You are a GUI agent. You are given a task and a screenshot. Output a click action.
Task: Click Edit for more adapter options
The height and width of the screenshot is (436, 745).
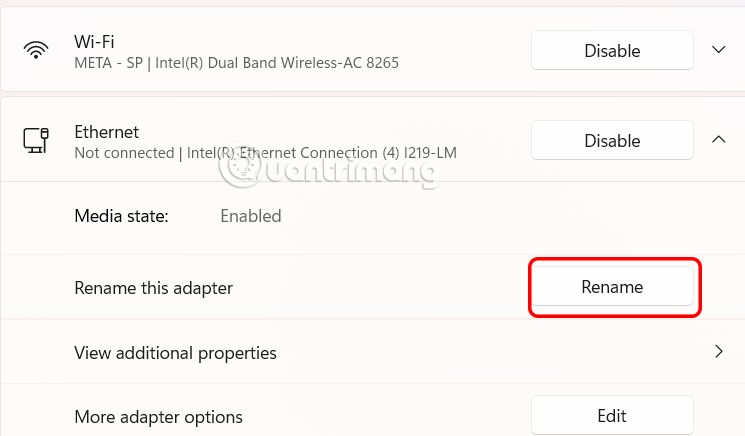tap(612, 416)
